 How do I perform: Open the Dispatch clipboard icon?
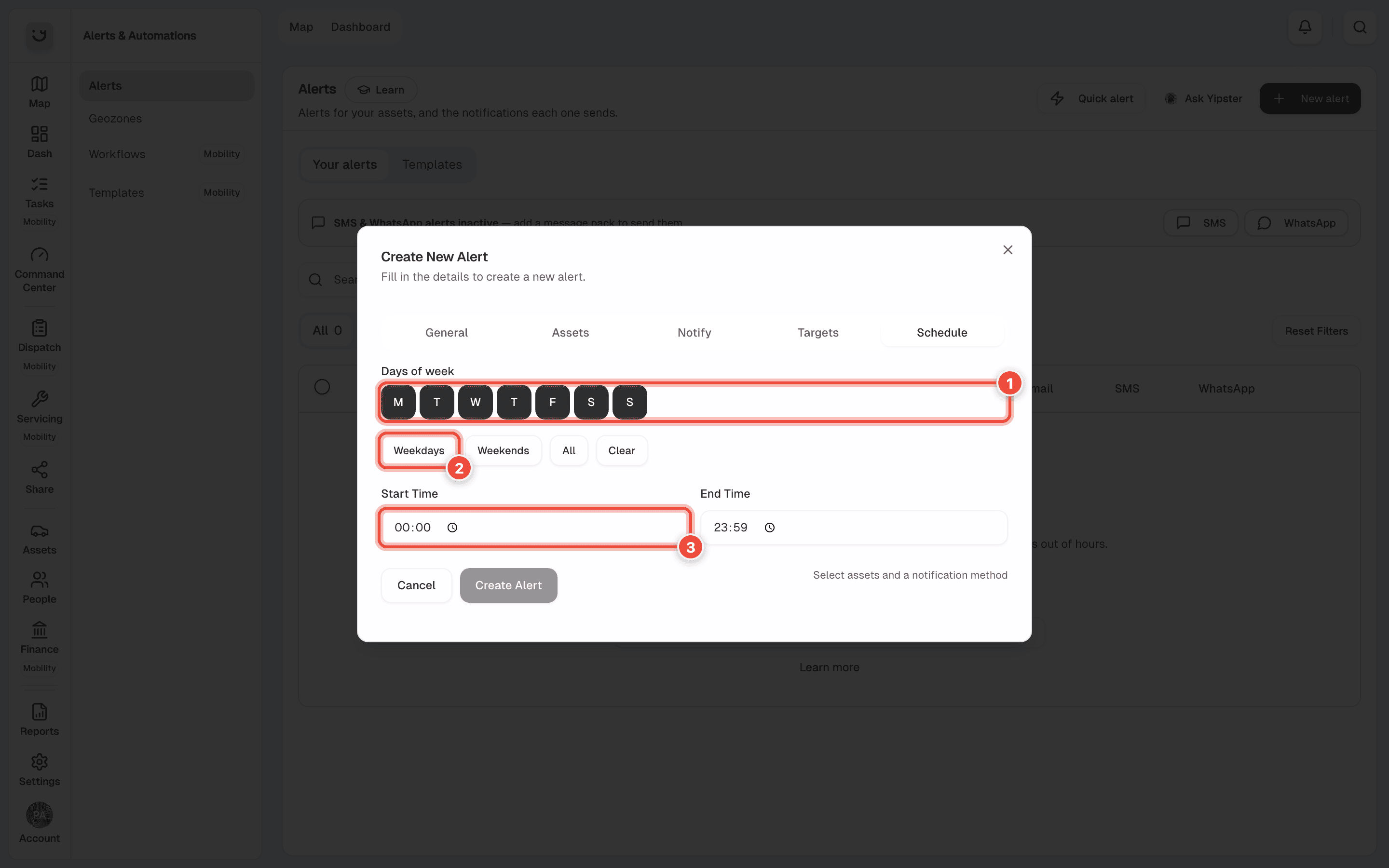pos(39,328)
